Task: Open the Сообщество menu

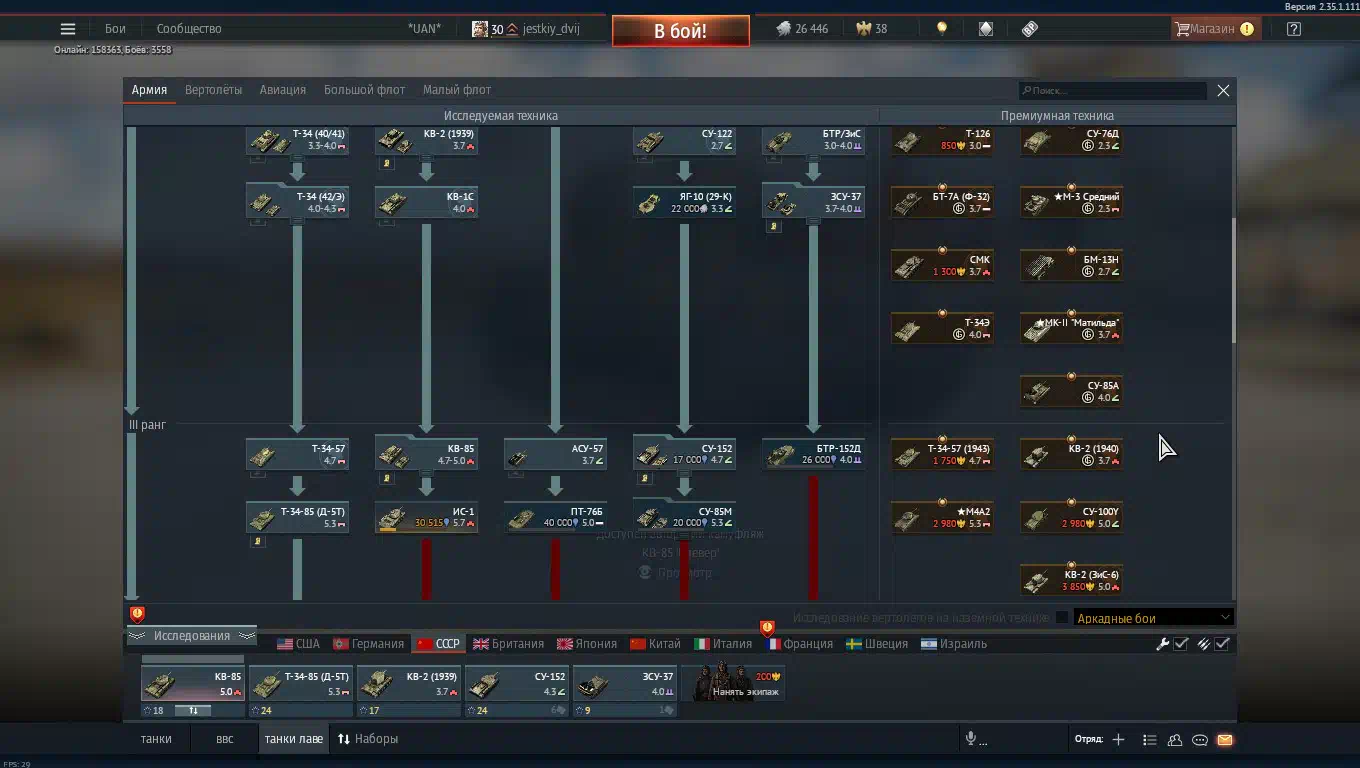Action: click(189, 29)
